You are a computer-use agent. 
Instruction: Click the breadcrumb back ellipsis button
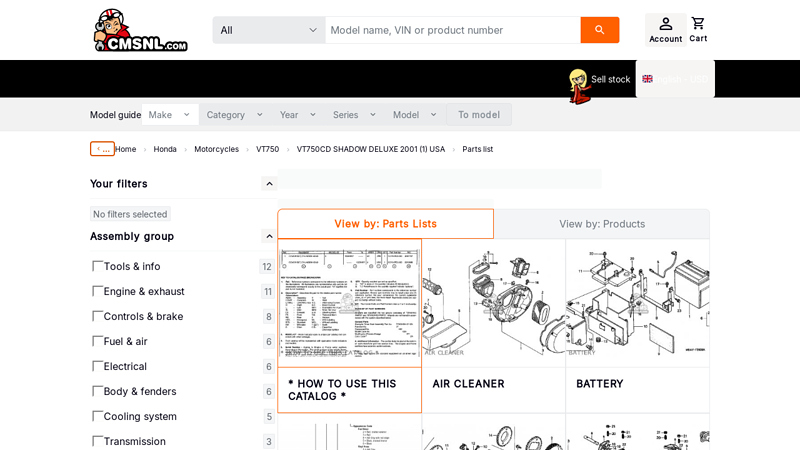(x=102, y=149)
